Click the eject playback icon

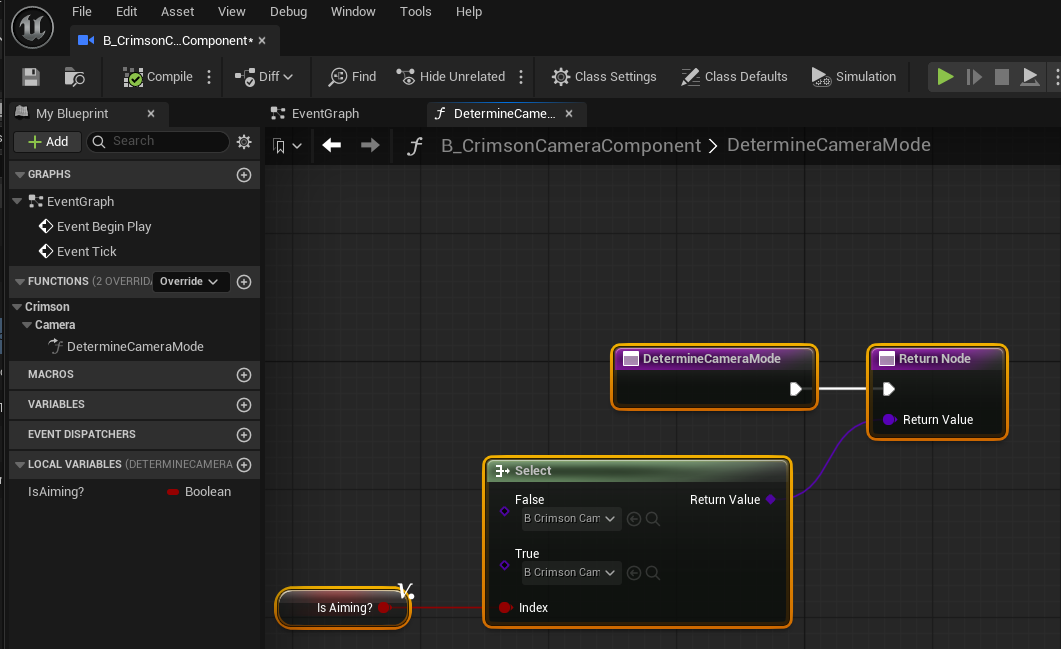pyautogui.click(x=1030, y=77)
